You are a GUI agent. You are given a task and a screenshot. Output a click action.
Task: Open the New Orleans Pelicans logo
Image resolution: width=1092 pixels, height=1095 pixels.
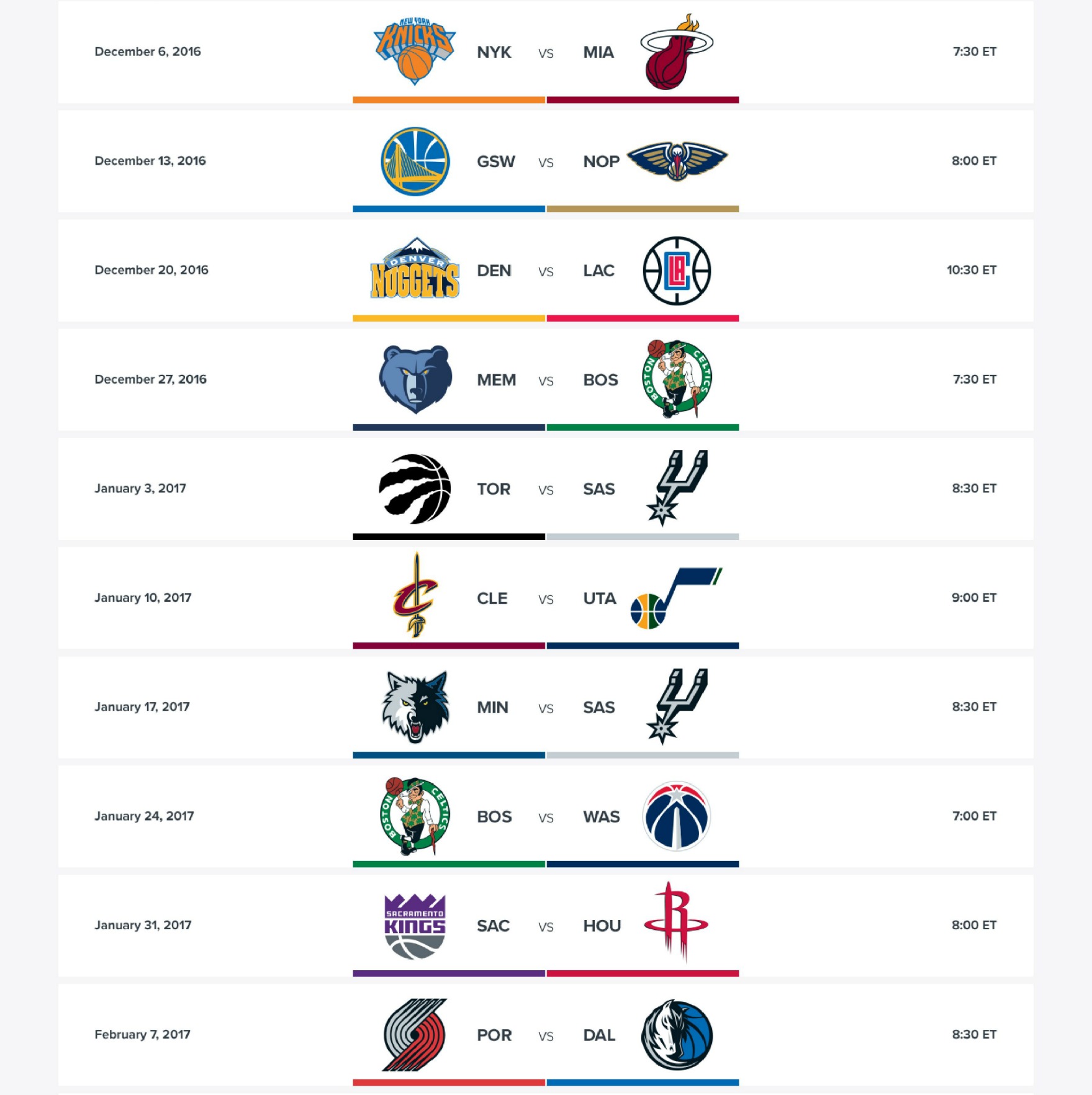(x=677, y=161)
